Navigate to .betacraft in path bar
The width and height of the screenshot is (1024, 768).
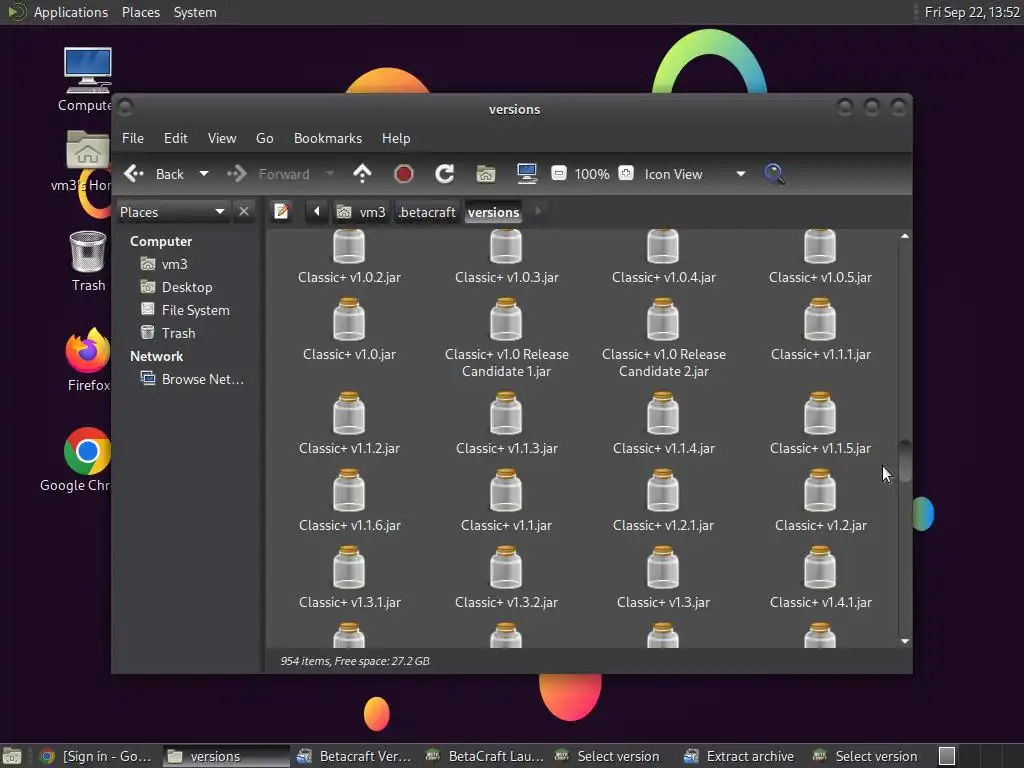(x=427, y=212)
